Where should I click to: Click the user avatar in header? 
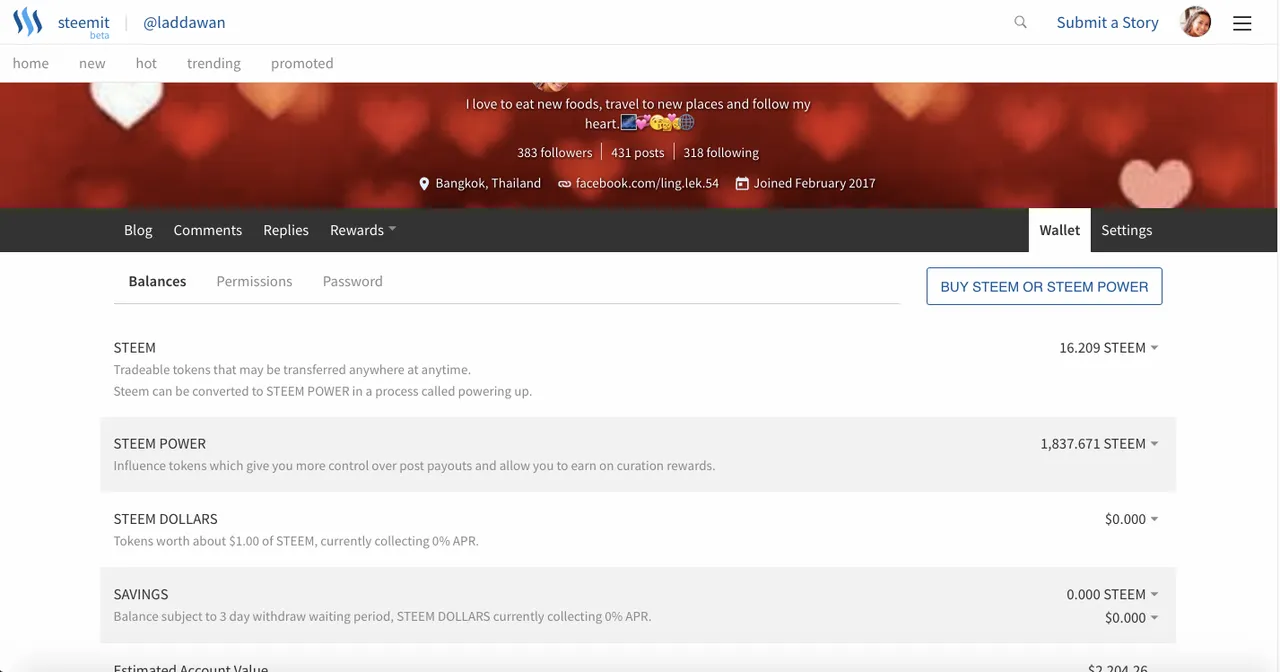coord(1196,22)
